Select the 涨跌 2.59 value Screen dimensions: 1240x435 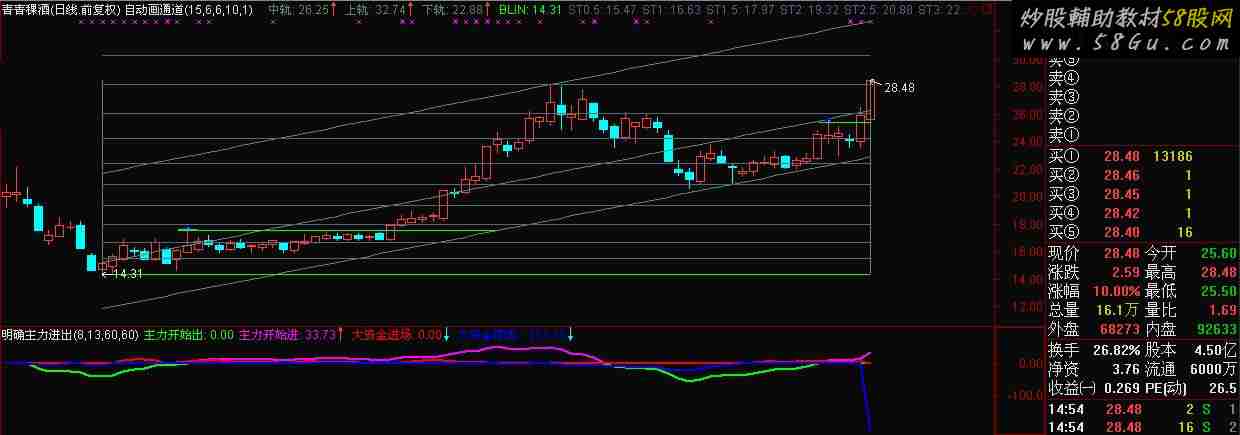coord(1127,272)
